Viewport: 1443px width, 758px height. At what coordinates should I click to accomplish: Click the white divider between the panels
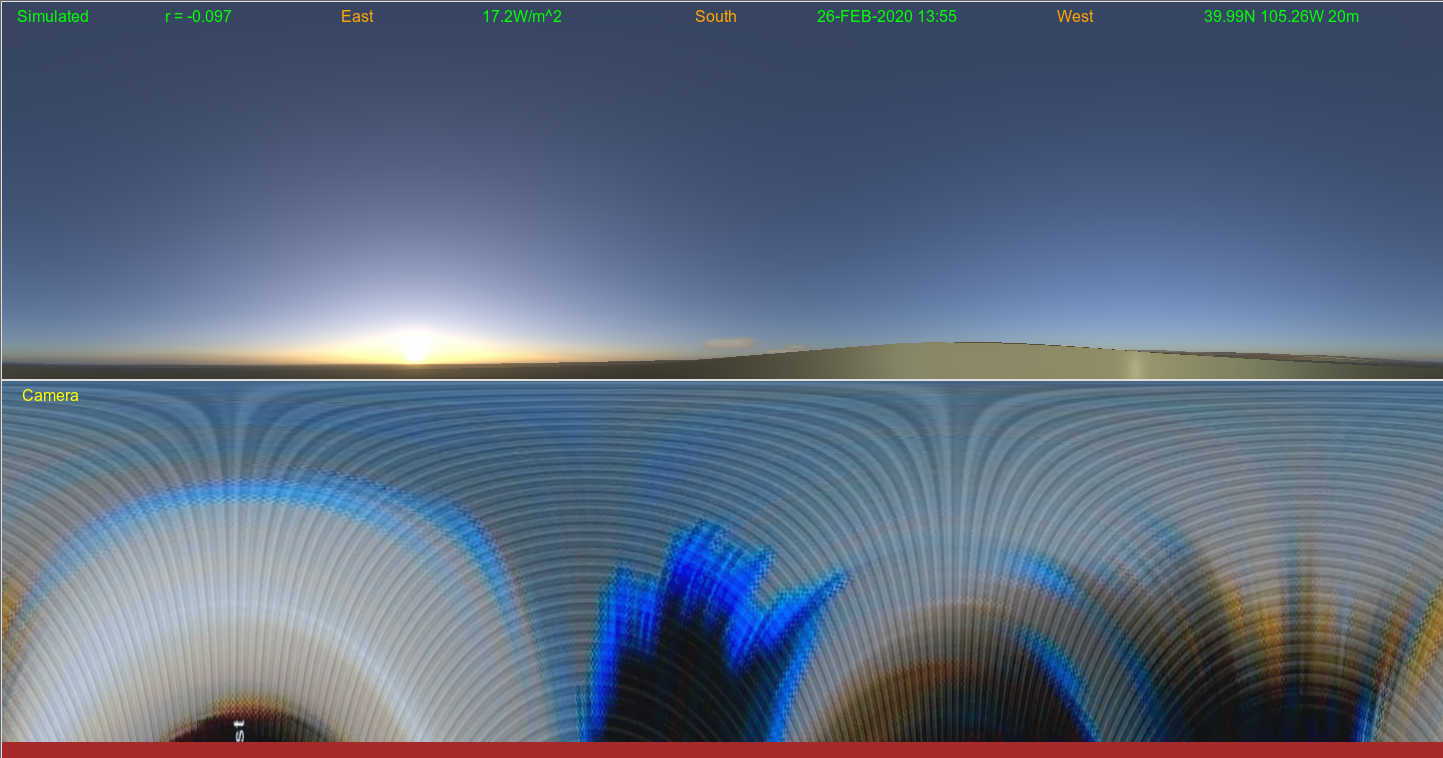[721, 380]
